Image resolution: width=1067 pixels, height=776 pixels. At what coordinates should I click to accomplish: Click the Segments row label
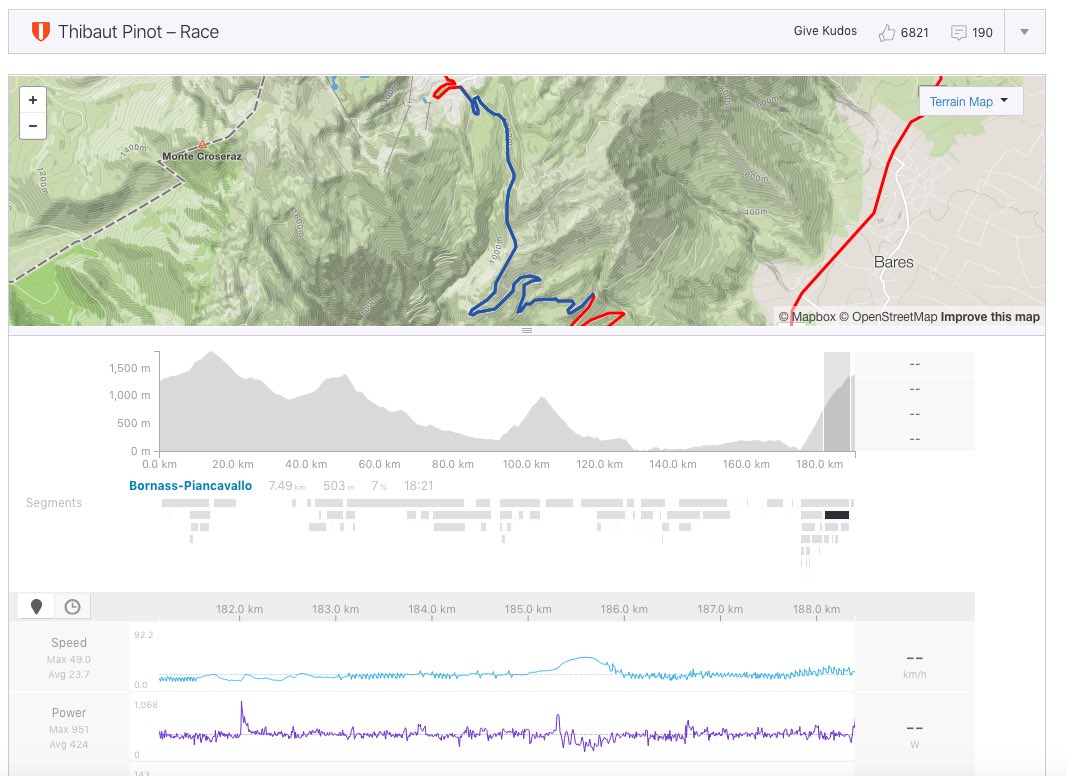click(54, 502)
